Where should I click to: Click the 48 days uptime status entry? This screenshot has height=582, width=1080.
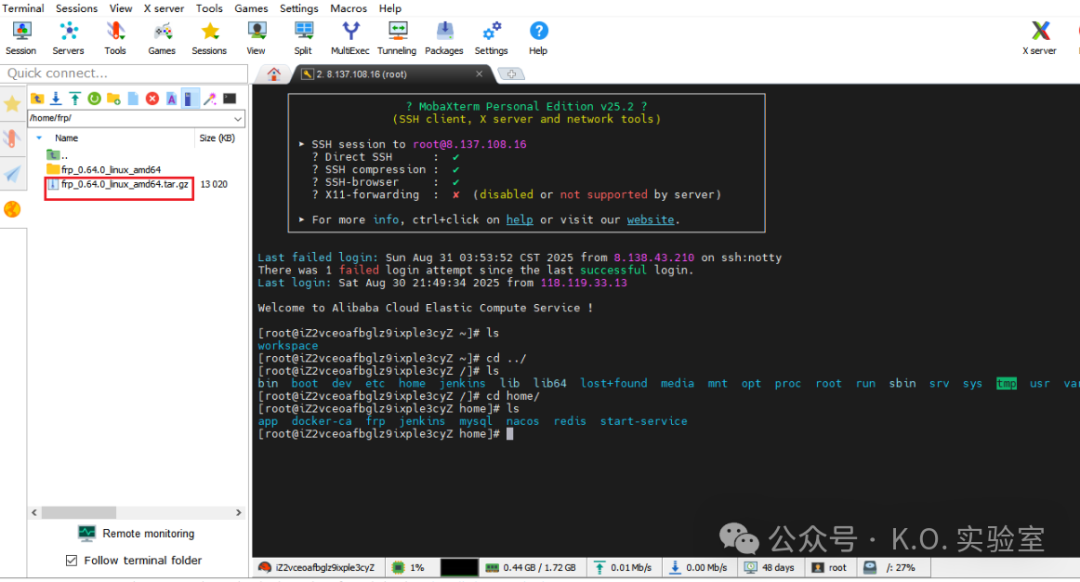click(769, 568)
